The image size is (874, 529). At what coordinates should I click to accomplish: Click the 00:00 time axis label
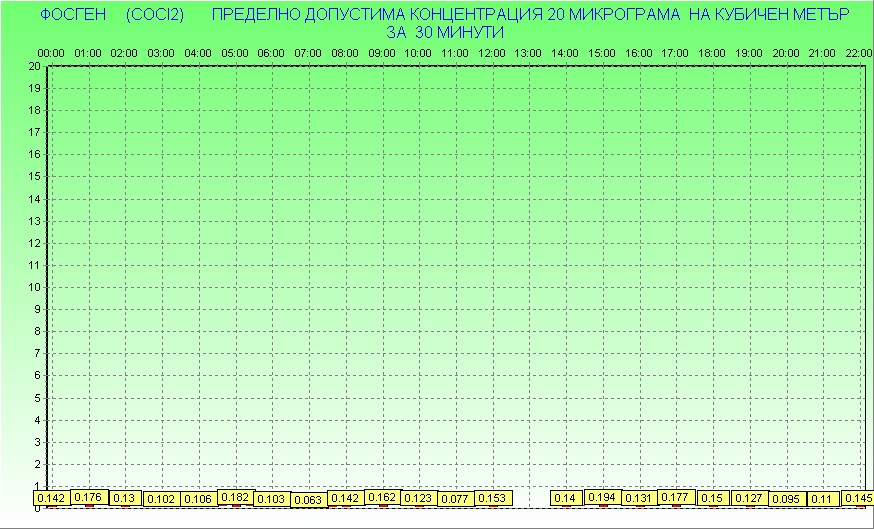[51, 52]
